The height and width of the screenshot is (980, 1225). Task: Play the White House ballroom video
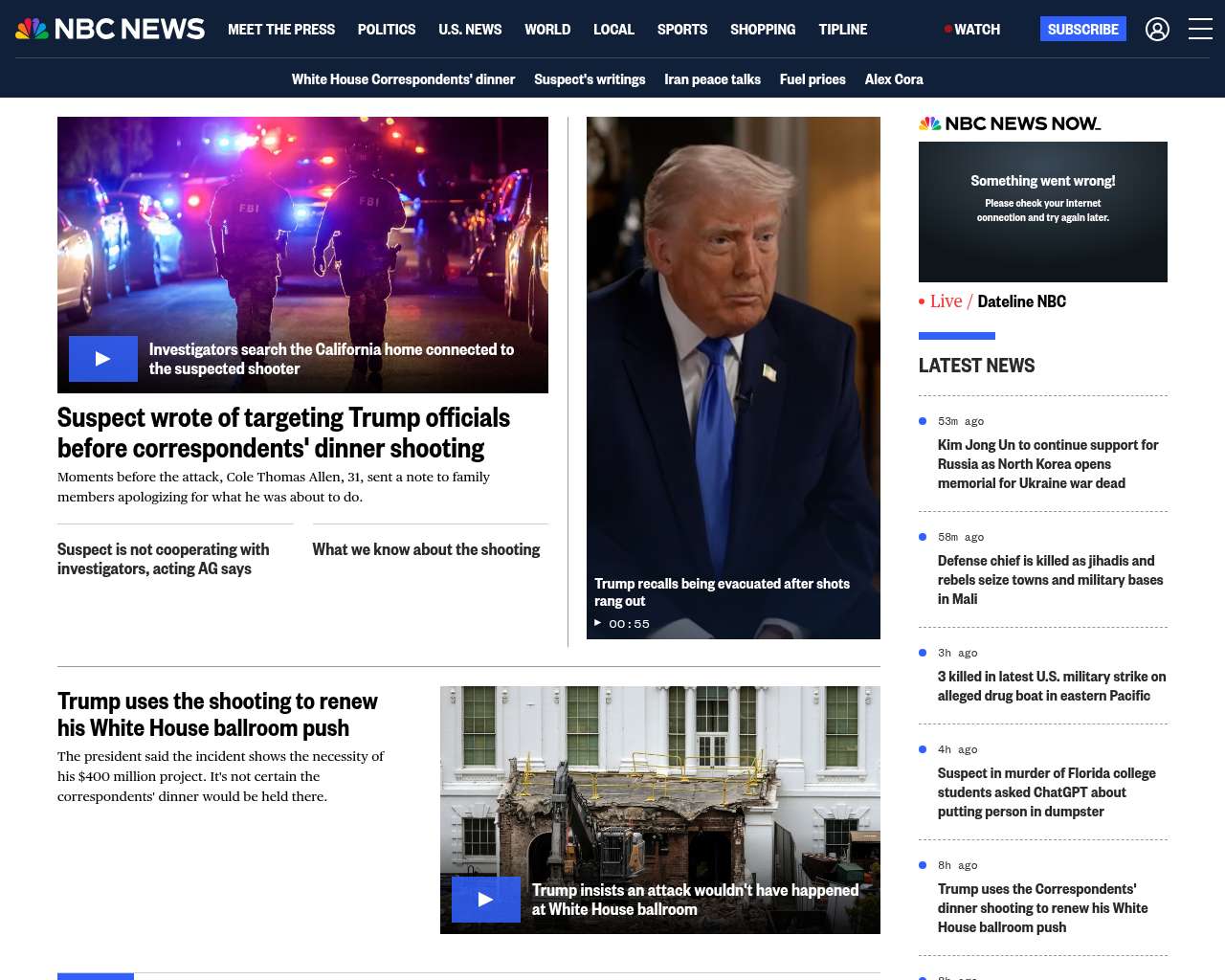(x=486, y=900)
